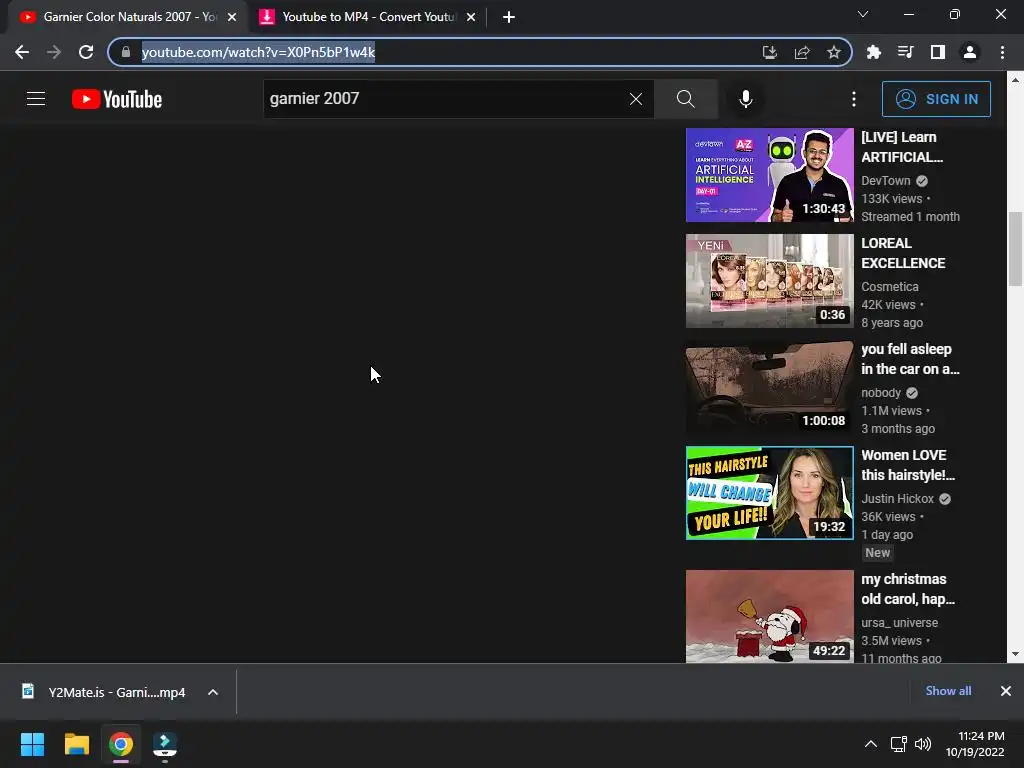Open 'my christmas old carol' title

coord(908,589)
